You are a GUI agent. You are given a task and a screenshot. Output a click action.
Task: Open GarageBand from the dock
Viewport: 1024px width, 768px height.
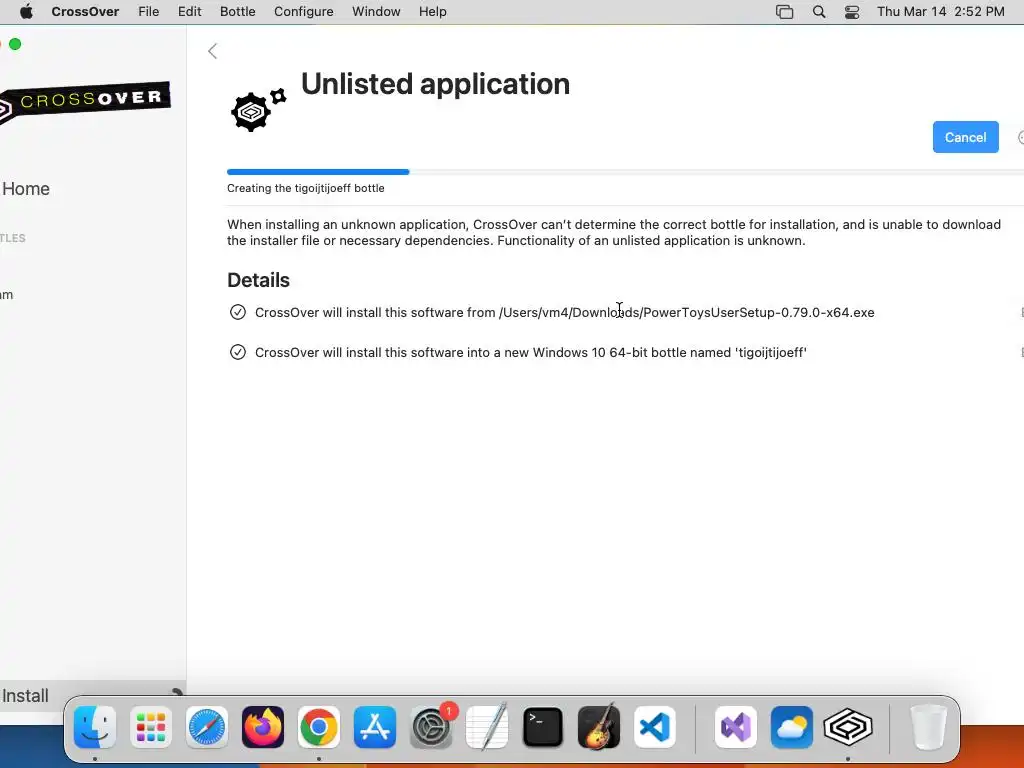click(599, 727)
